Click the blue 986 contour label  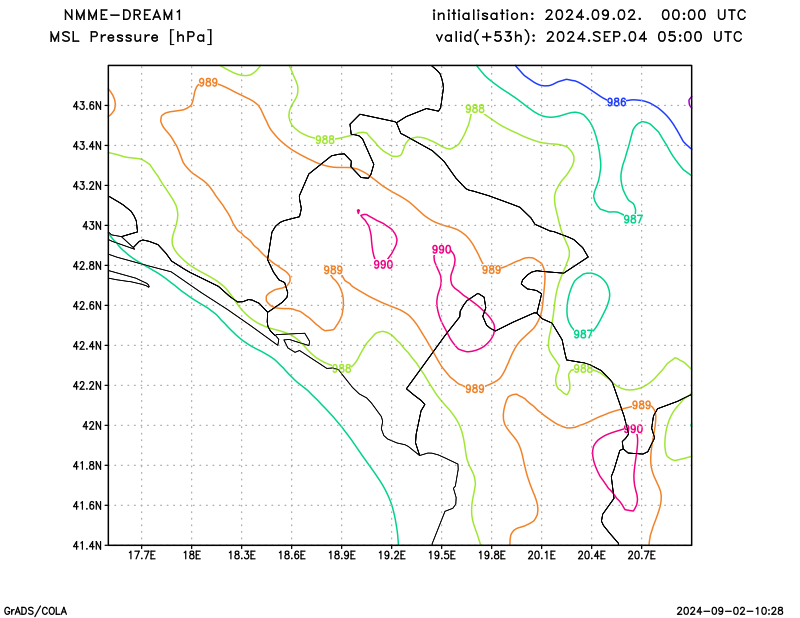pos(616,102)
